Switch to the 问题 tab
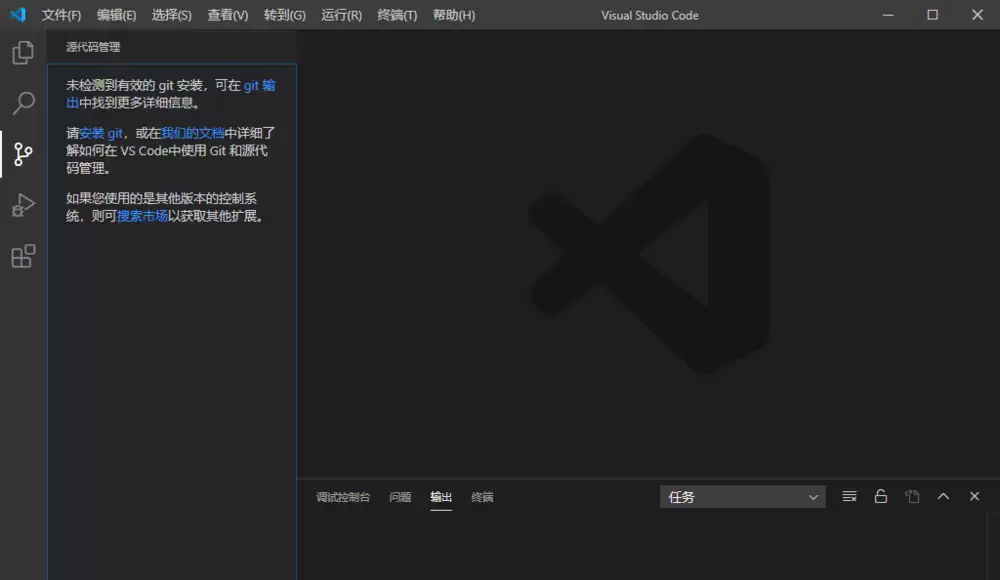 tap(400, 497)
